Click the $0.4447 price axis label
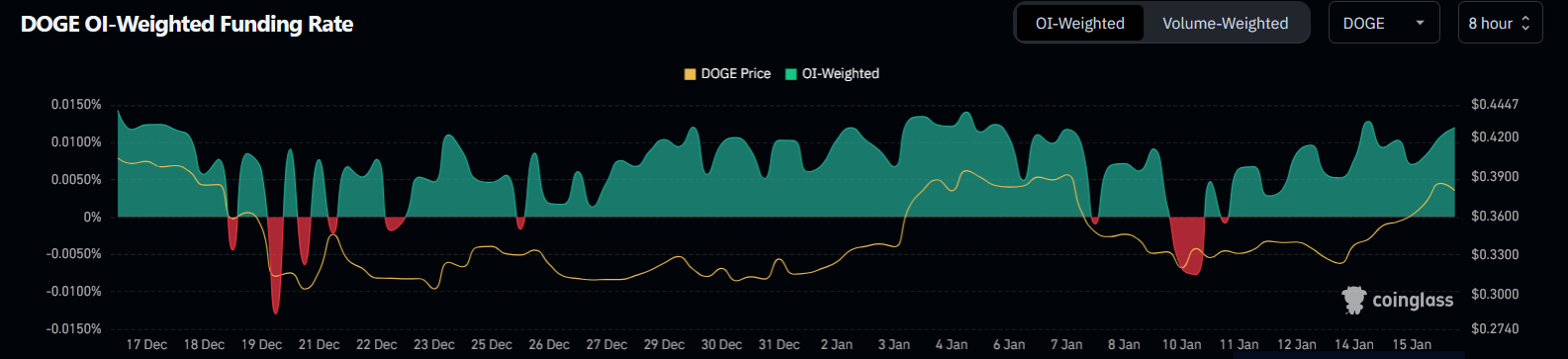Screen dimensions: 1568x359 click(x=1495, y=104)
